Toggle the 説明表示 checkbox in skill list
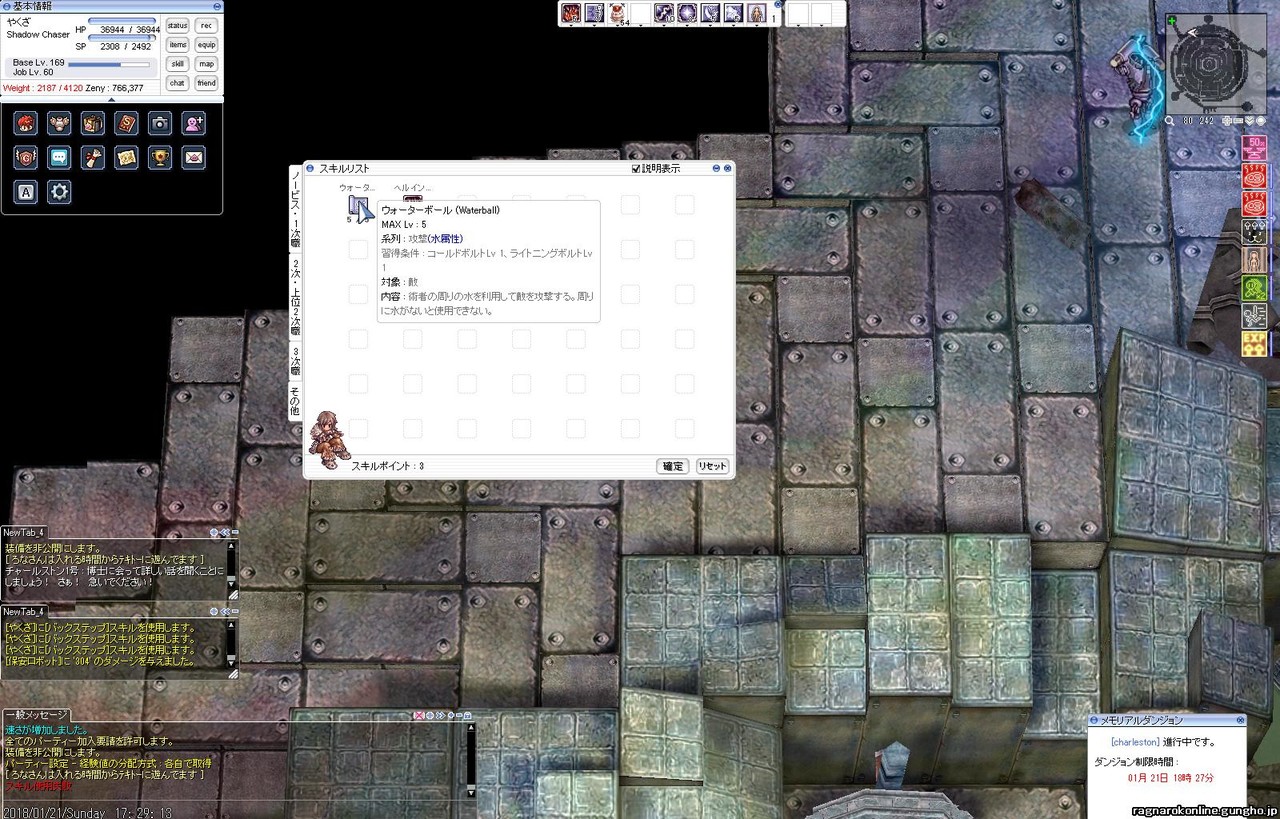Viewport: 1280px width, 819px height. coord(636,169)
